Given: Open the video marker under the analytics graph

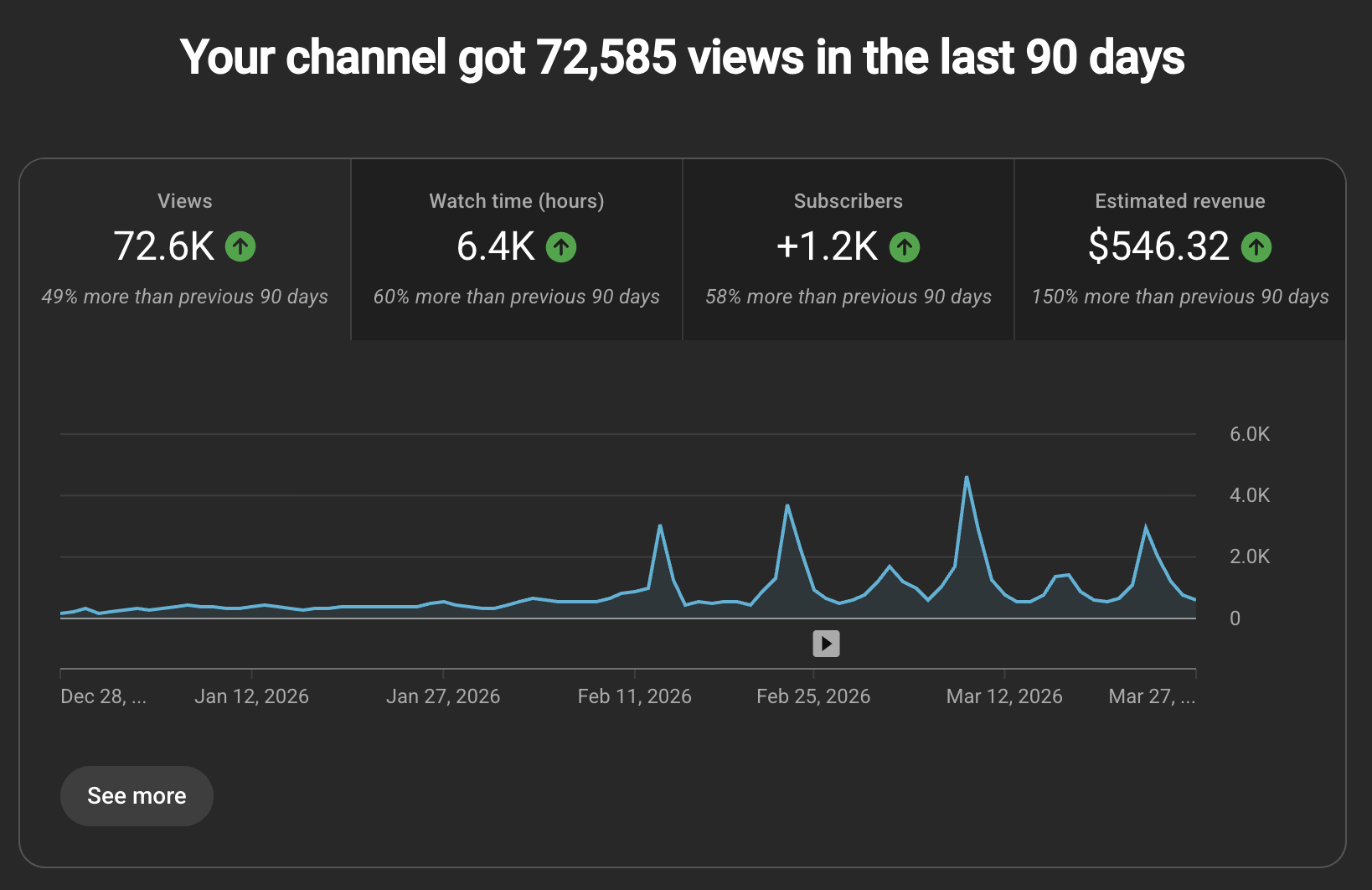Looking at the screenshot, I should pos(826,643).
